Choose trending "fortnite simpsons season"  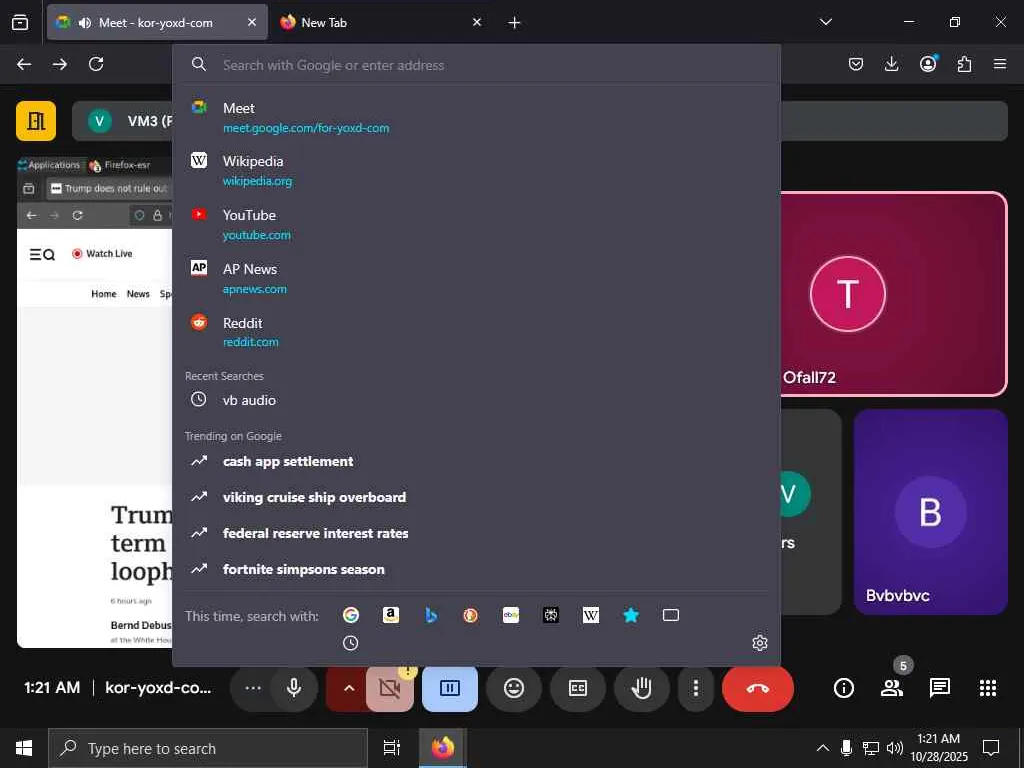(477, 569)
